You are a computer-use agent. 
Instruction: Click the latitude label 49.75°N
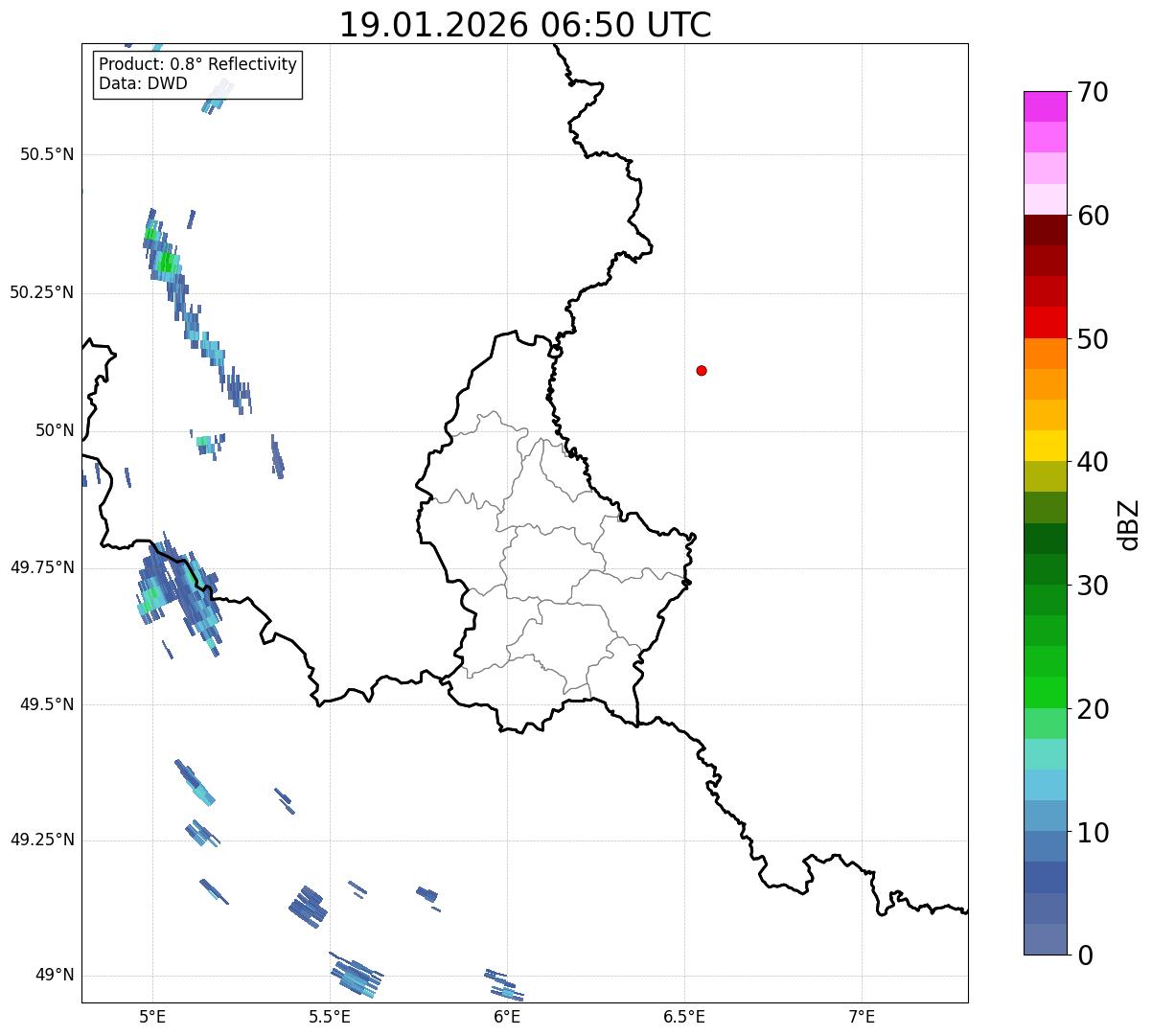pos(42,567)
